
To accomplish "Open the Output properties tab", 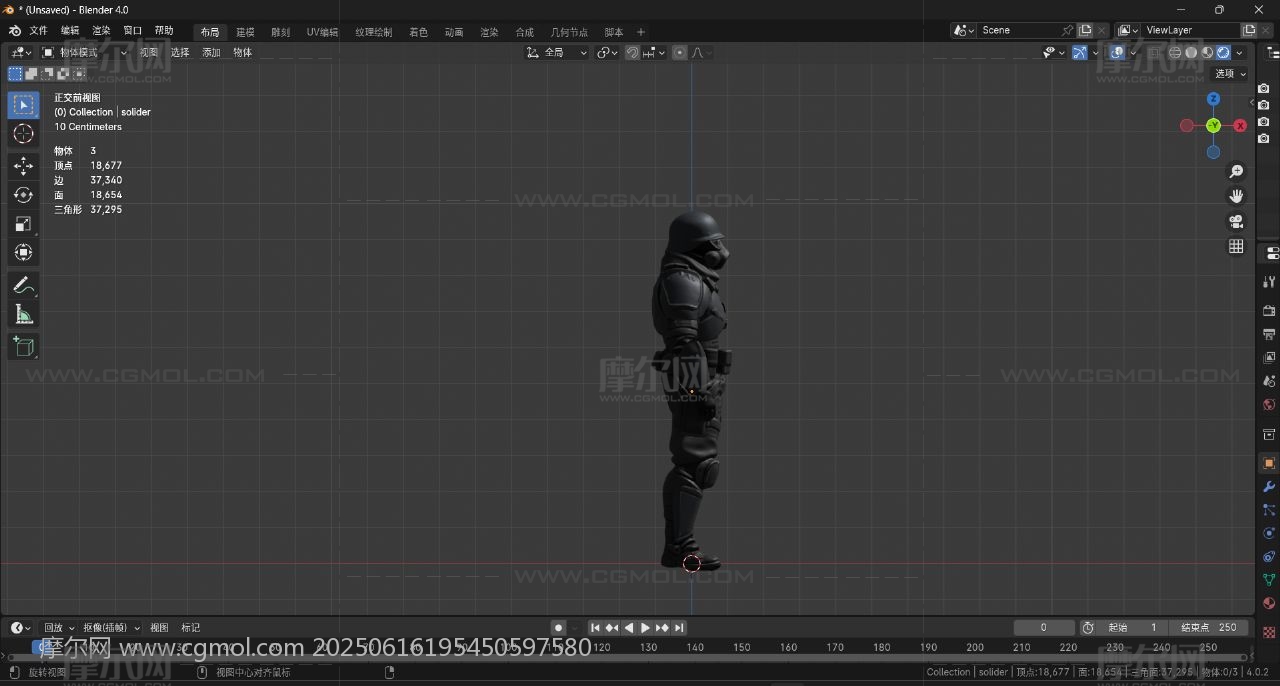I will (1269, 334).
